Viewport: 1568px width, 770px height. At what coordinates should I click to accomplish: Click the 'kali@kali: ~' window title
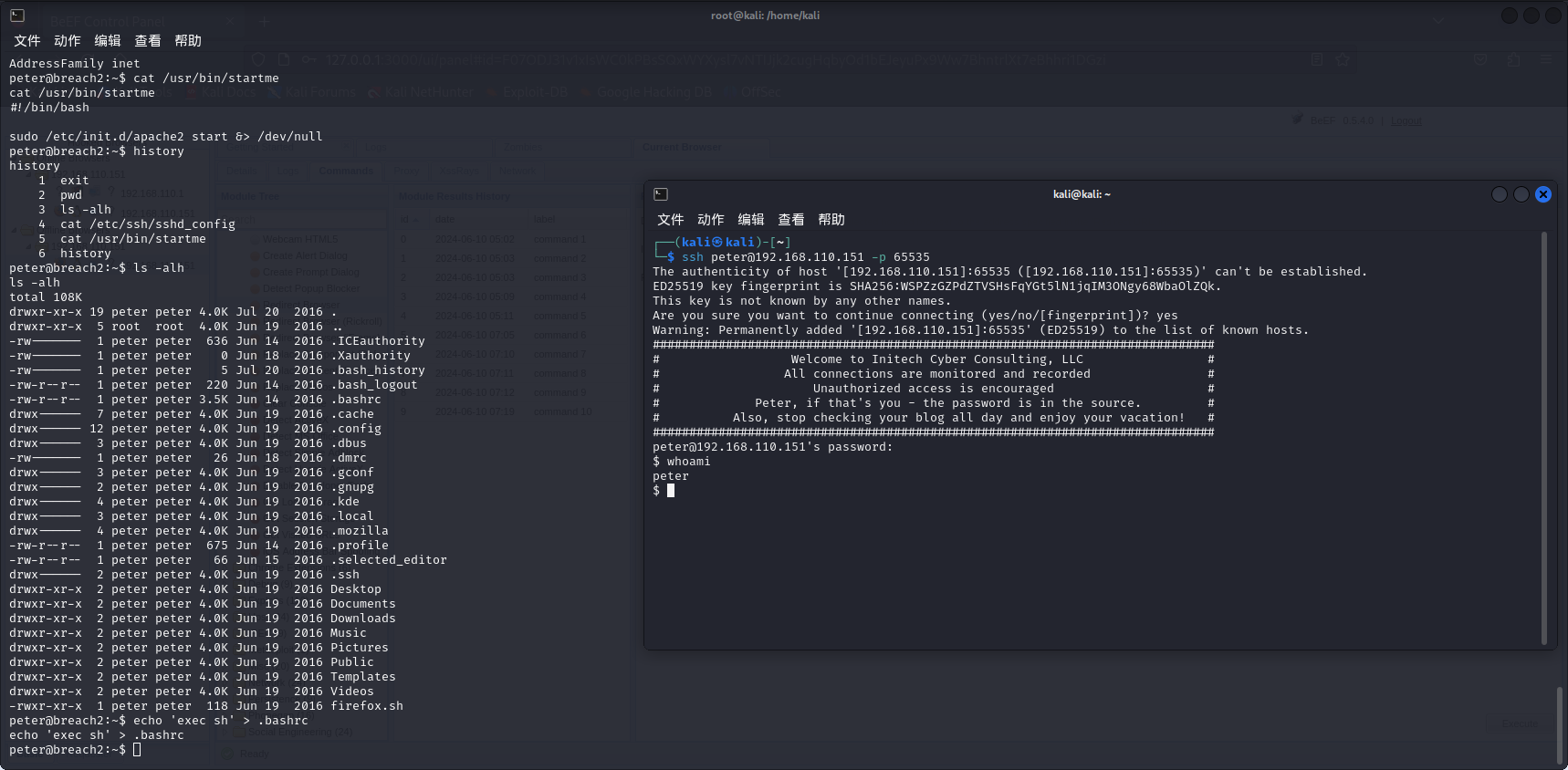coord(1082,194)
